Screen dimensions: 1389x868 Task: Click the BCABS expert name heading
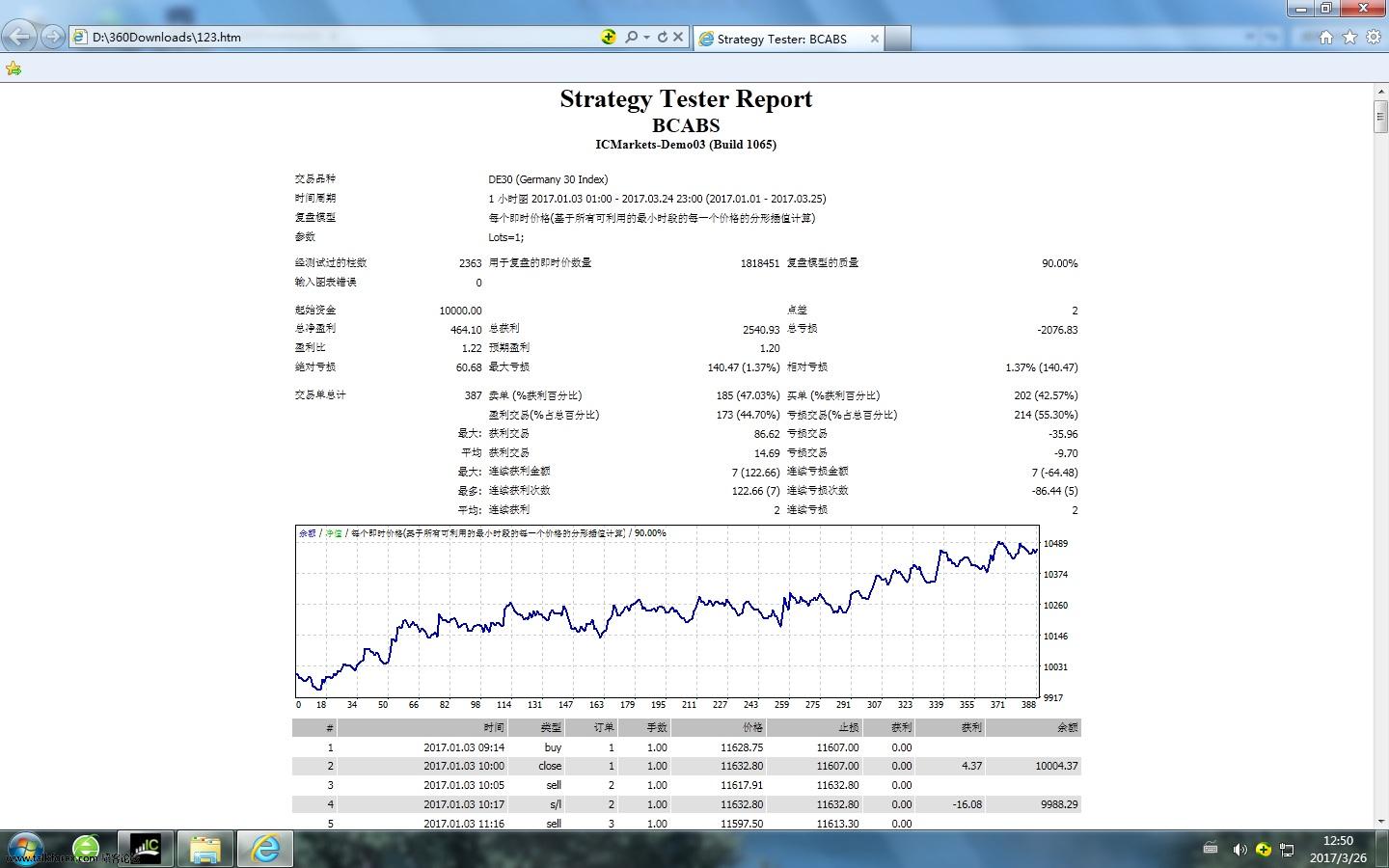686,125
